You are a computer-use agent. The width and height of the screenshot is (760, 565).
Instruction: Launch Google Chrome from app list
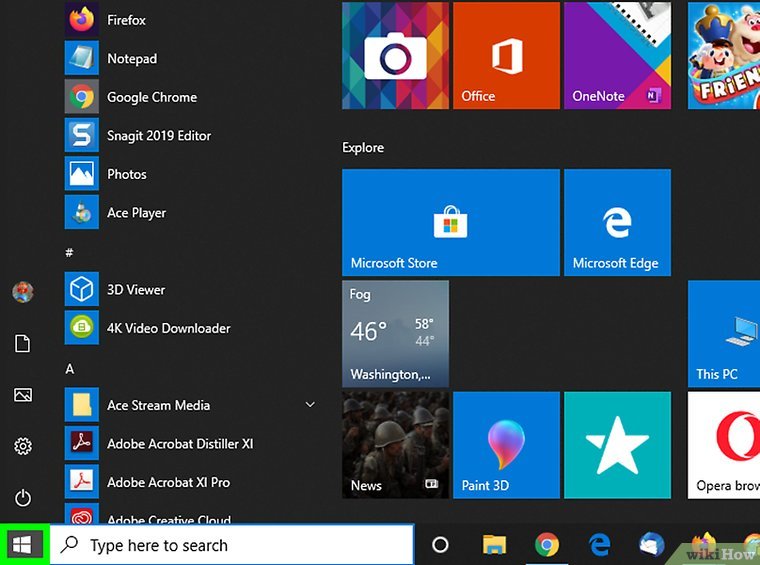pyautogui.click(x=151, y=97)
